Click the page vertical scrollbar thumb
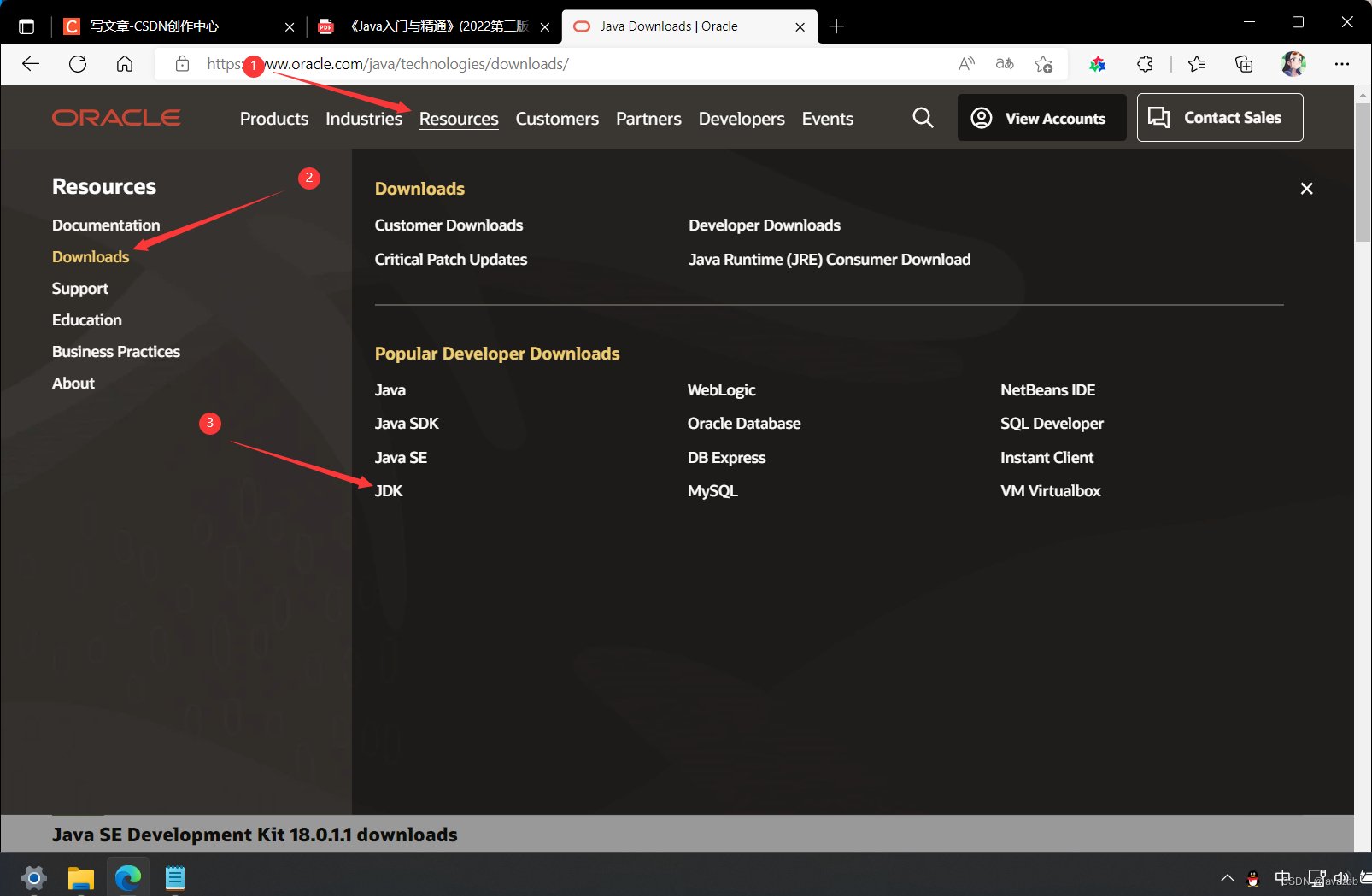The height and width of the screenshot is (896, 1372). point(1363,173)
